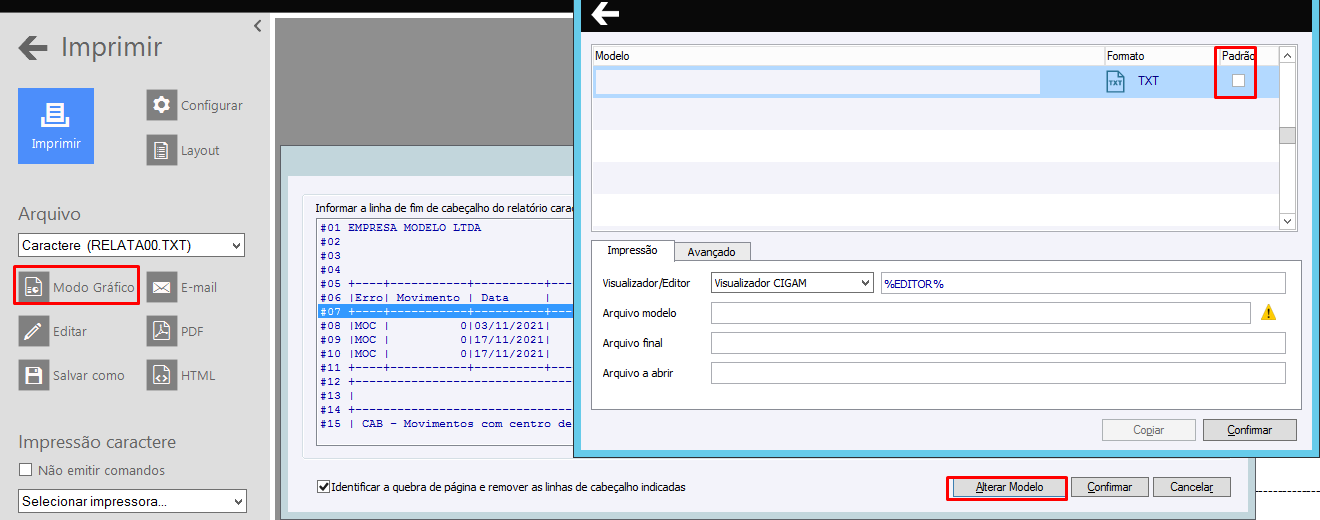The height and width of the screenshot is (520, 1320).
Task: Click the TXT file format icon
Action: 1116,81
